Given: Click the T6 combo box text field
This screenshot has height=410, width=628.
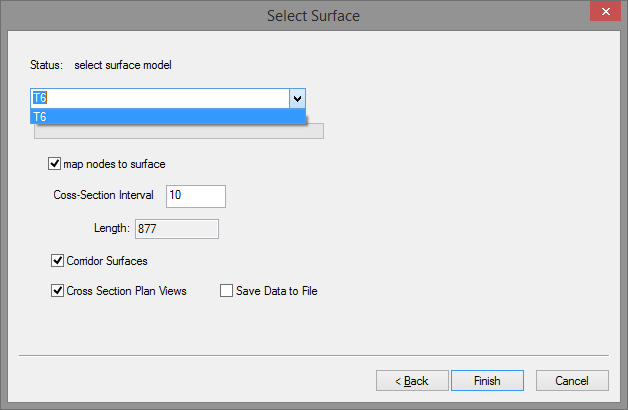Looking at the screenshot, I should pyautogui.click(x=160, y=98).
